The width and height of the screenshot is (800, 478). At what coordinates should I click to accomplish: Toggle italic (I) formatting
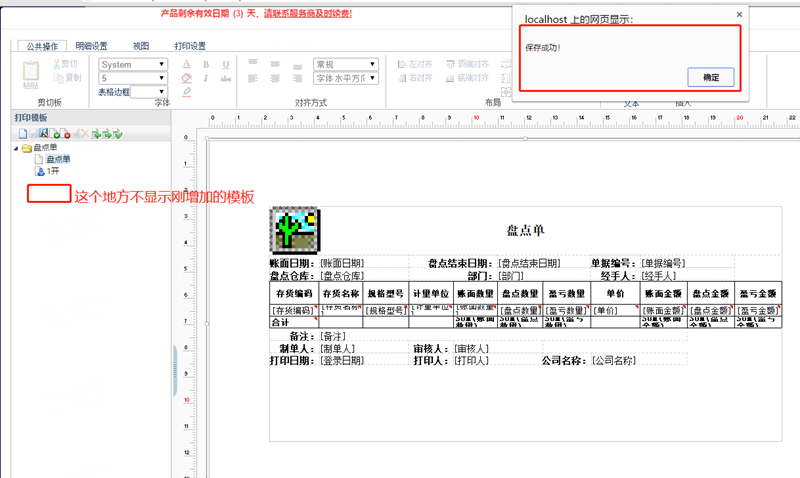point(206,78)
